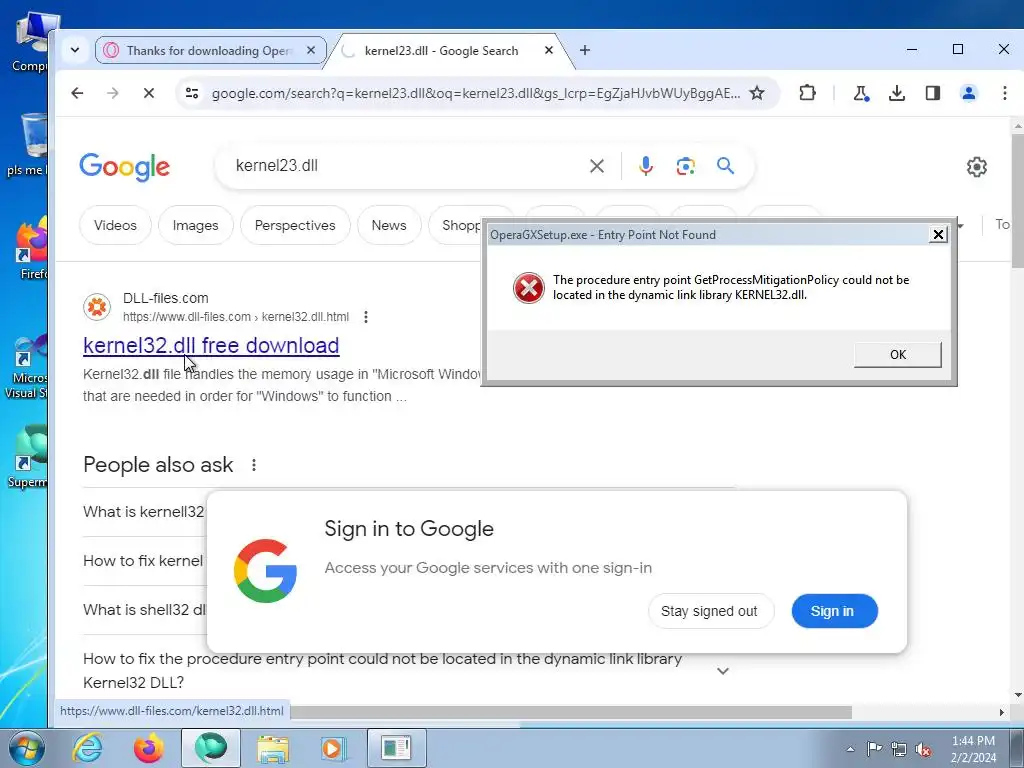The height and width of the screenshot is (768, 1024).
Task: Click the Sign in button
Action: (834, 611)
